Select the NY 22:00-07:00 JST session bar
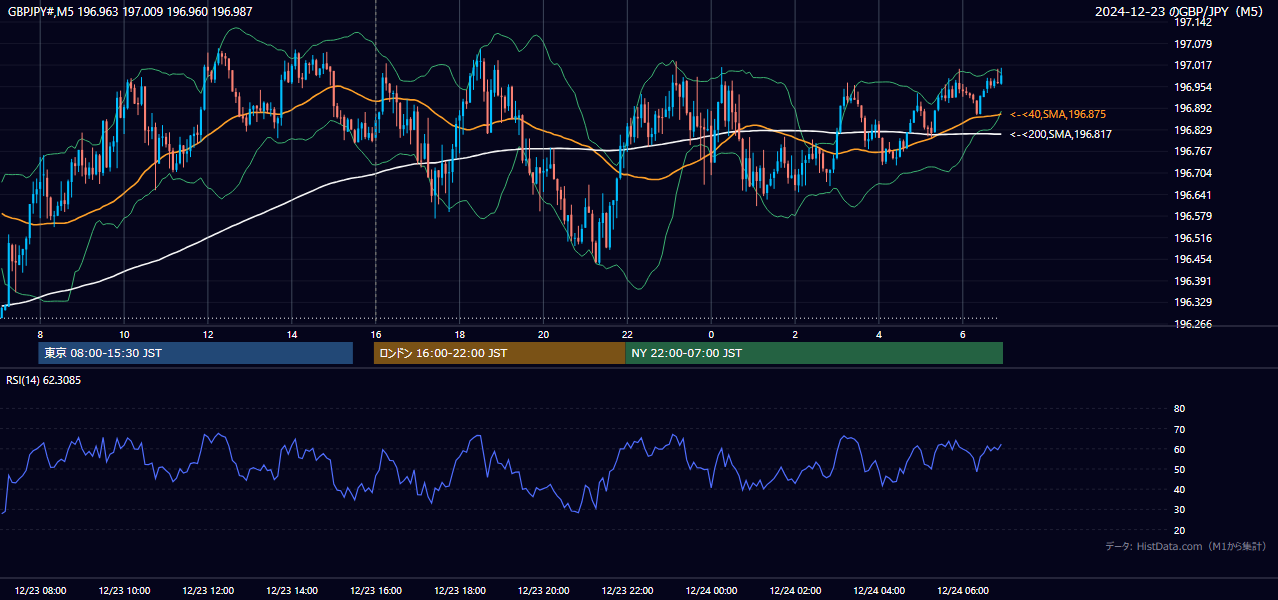The height and width of the screenshot is (600, 1278). (814, 353)
